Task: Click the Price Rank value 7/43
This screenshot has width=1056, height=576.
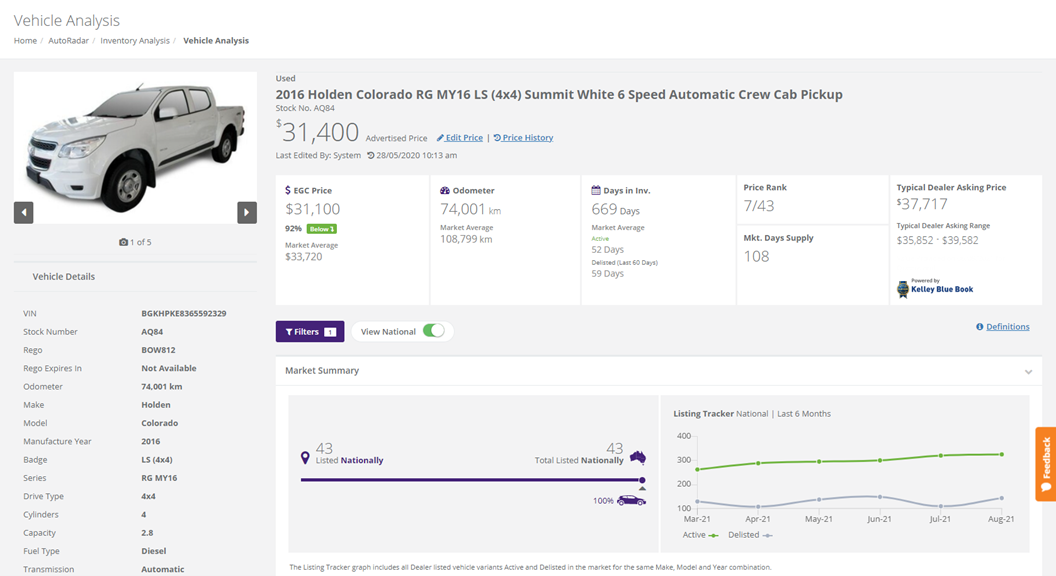Action: coord(759,205)
